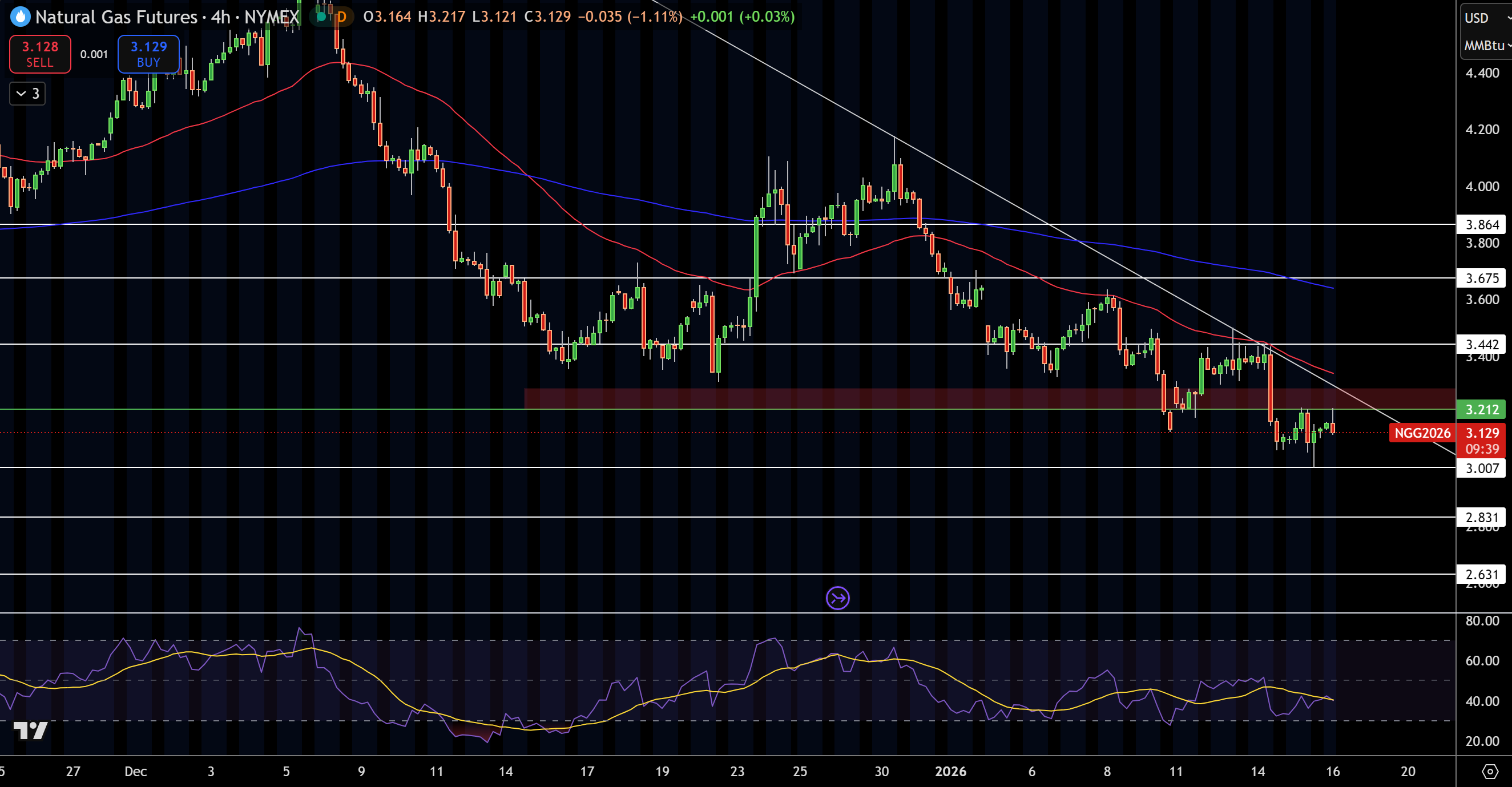Click the 3.864 horizontal line price label

click(x=1482, y=224)
